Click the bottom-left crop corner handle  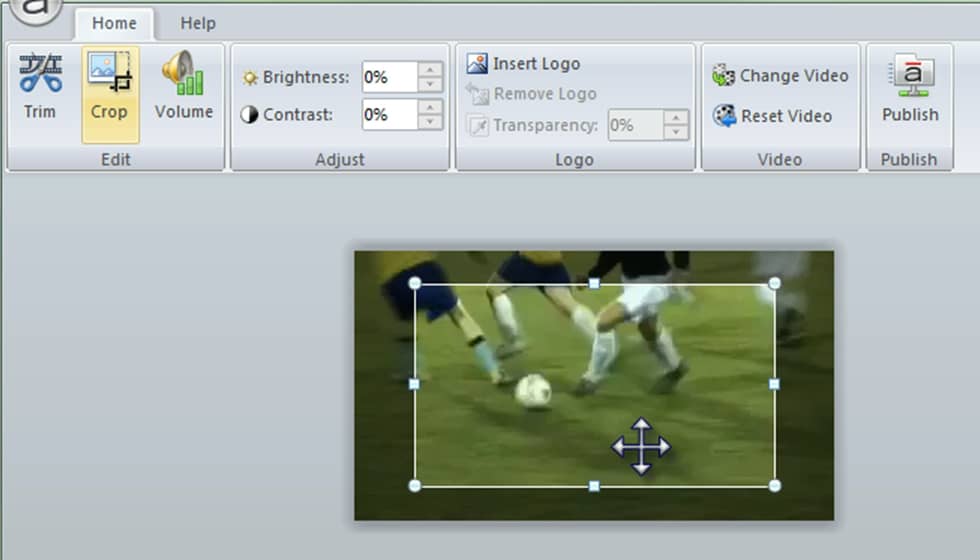[x=414, y=486]
